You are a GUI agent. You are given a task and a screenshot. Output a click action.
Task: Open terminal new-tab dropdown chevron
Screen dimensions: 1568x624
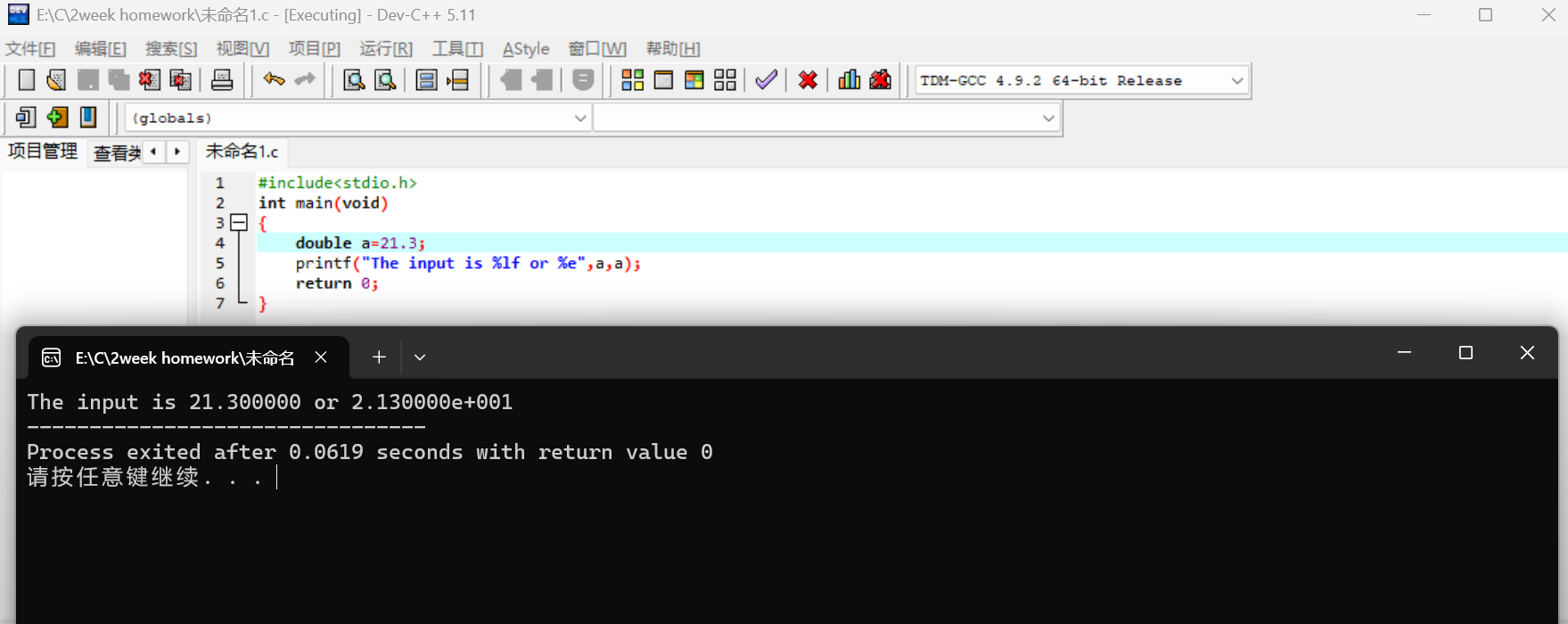coord(420,357)
